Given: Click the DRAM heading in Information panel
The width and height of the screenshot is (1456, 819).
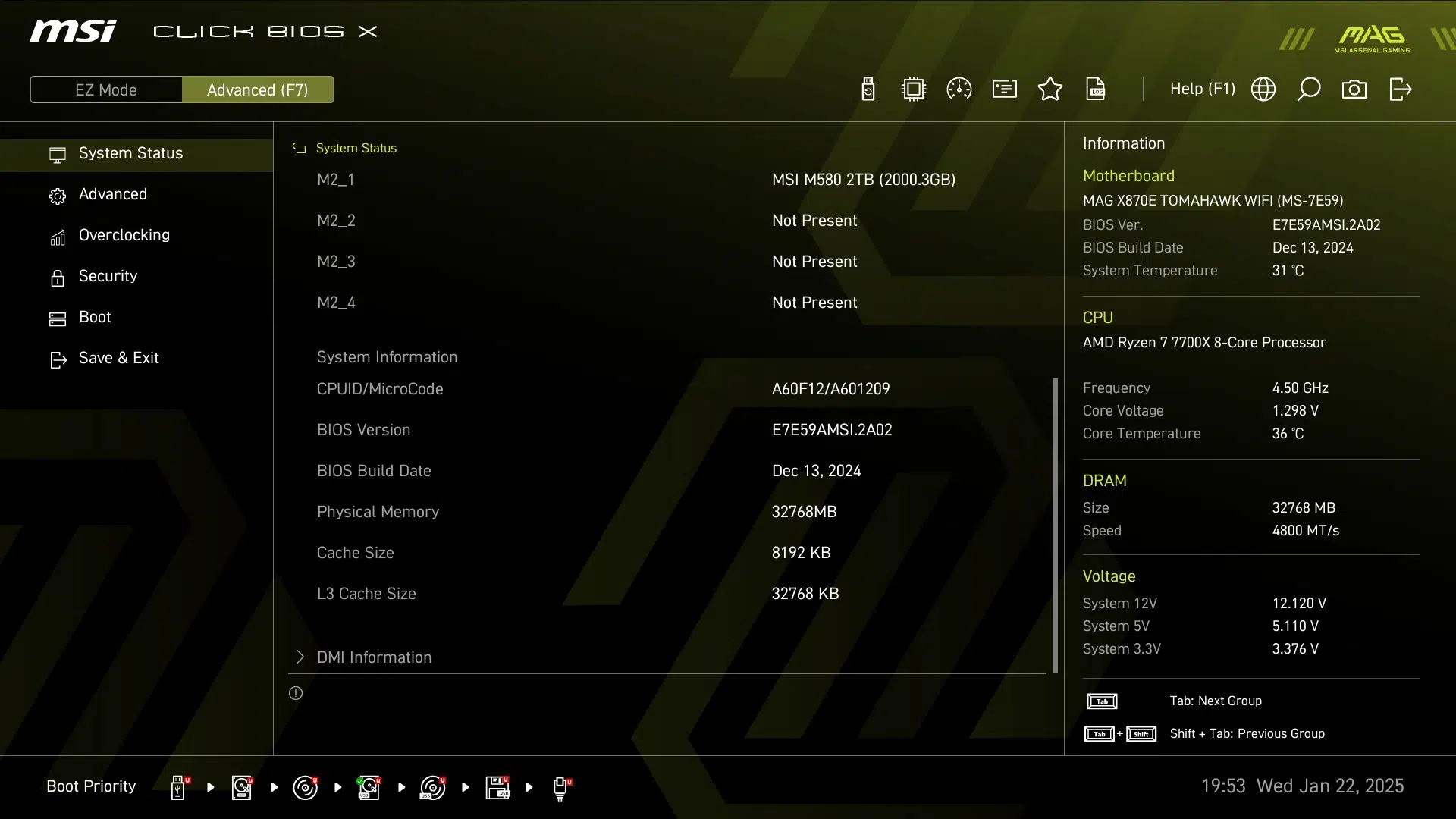Looking at the screenshot, I should point(1105,481).
